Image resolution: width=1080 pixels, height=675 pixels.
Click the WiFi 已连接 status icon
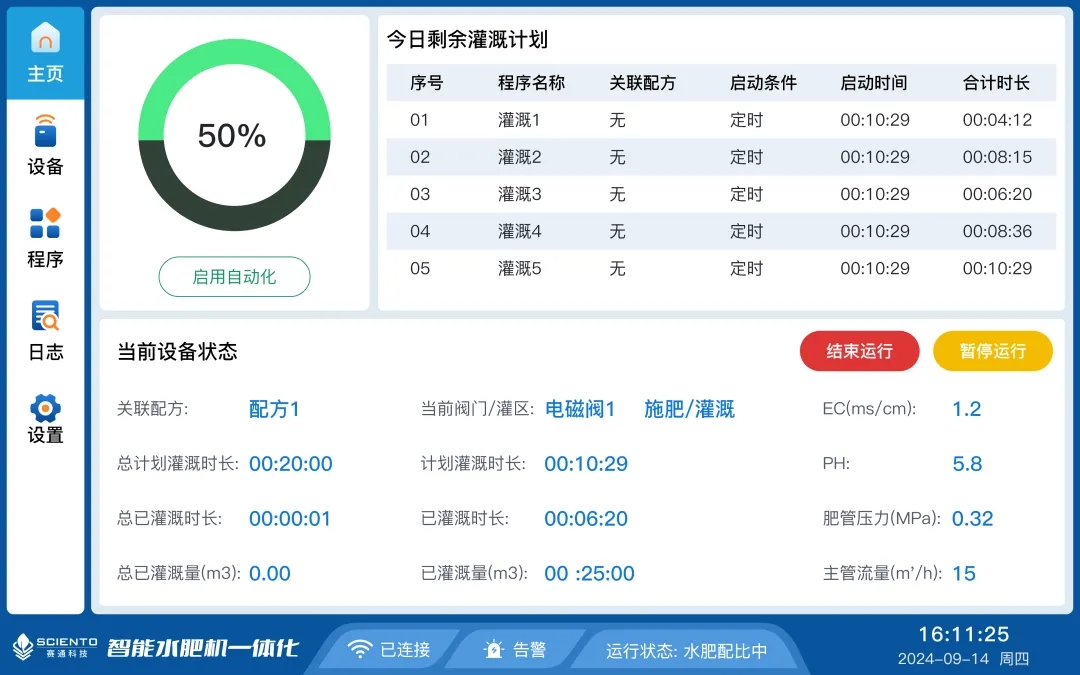pos(359,649)
